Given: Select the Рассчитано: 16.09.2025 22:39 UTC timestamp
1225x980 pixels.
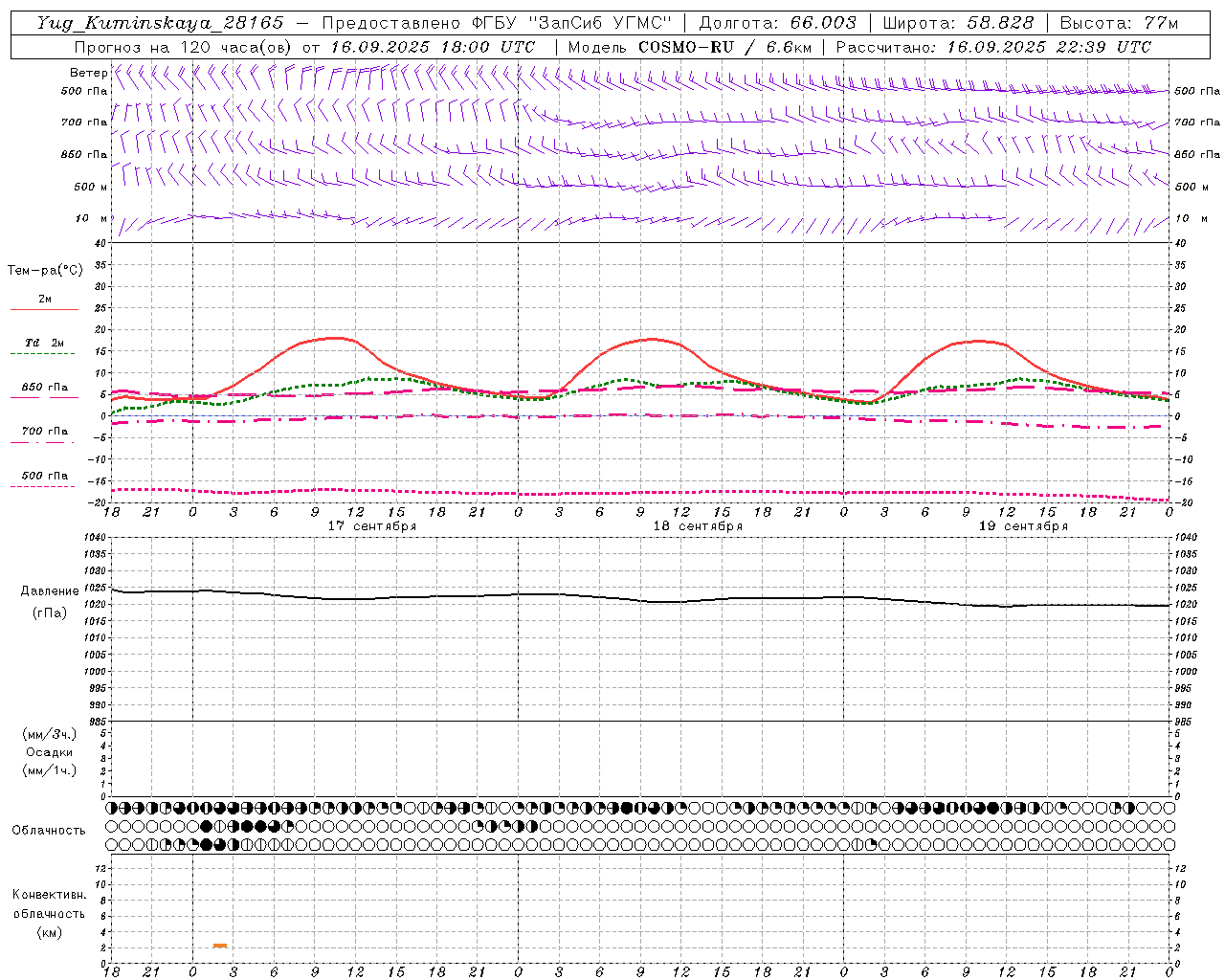Looking at the screenshot, I should [x=993, y=47].
